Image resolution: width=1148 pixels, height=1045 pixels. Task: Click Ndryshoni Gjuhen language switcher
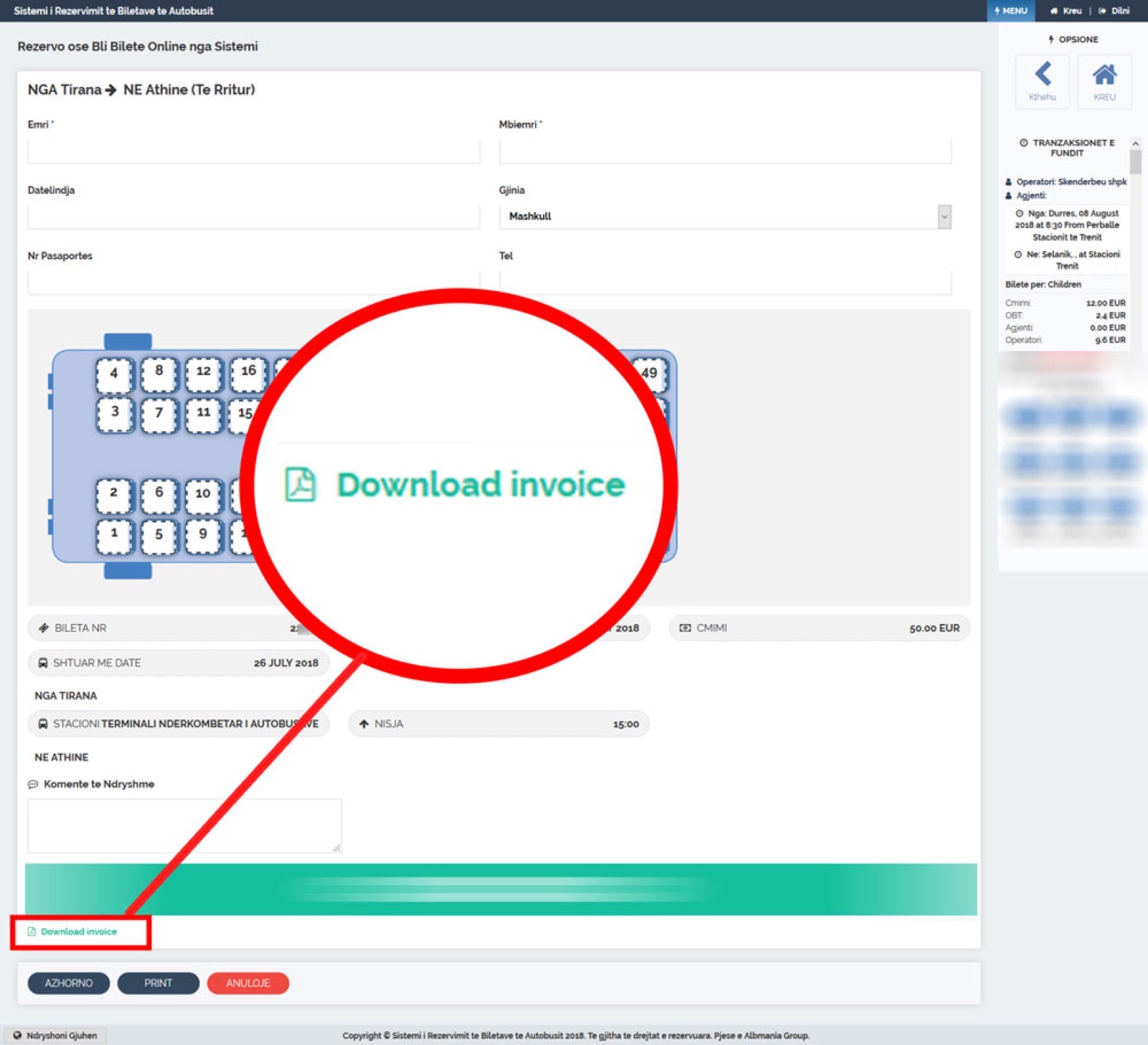[x=55, y=1036]
